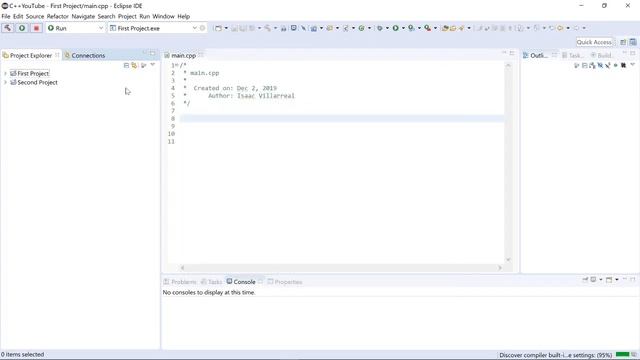Switch to the Build Targets tab

point(601,55)
